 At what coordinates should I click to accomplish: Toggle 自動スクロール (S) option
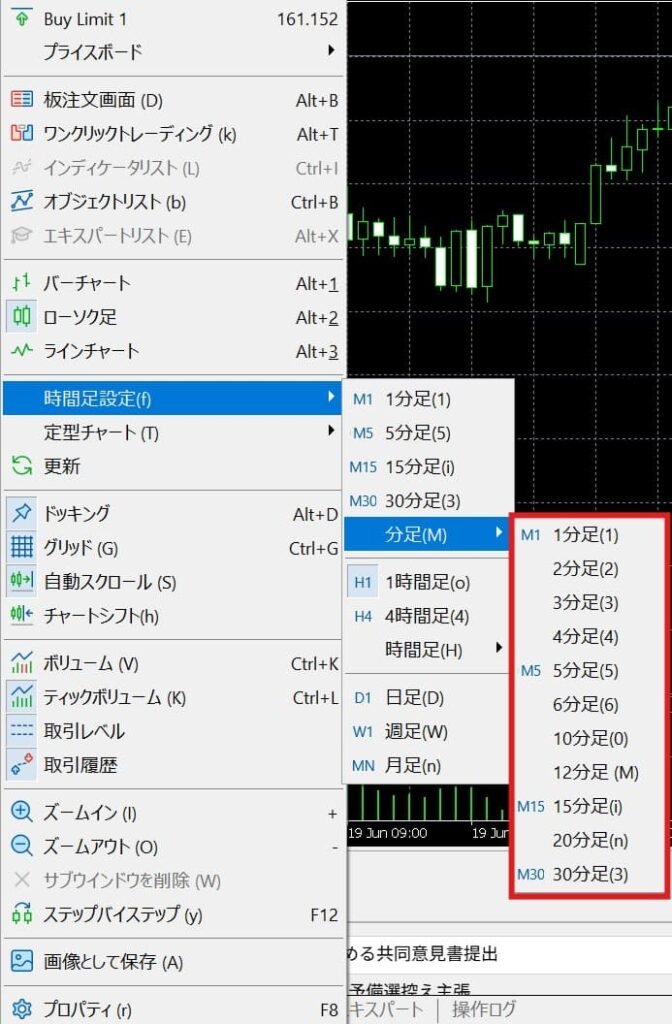[x=172, y=581]
